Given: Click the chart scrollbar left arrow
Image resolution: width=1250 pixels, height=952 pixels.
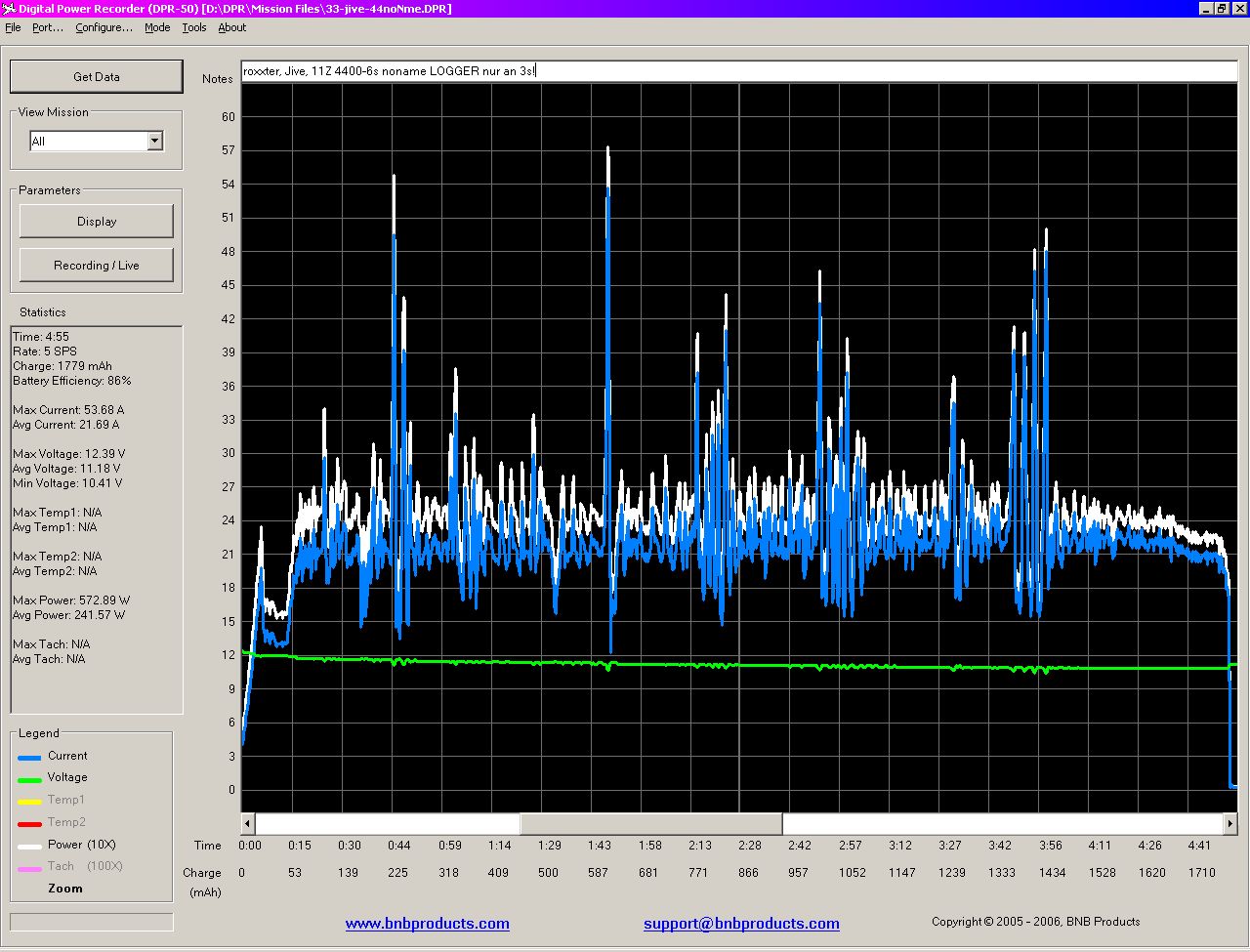Looking at the screenshot, I should tap(248, 824).
